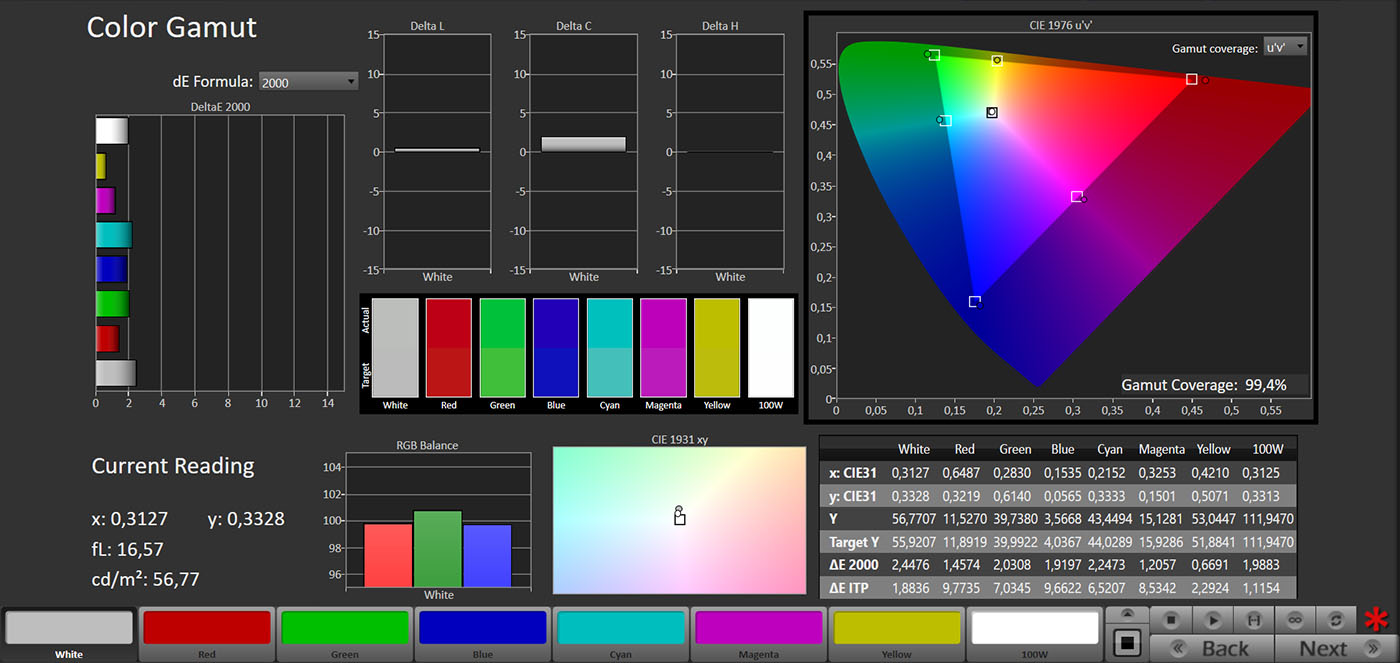Expand the panel with the up arrow

tap(1127, 614)
